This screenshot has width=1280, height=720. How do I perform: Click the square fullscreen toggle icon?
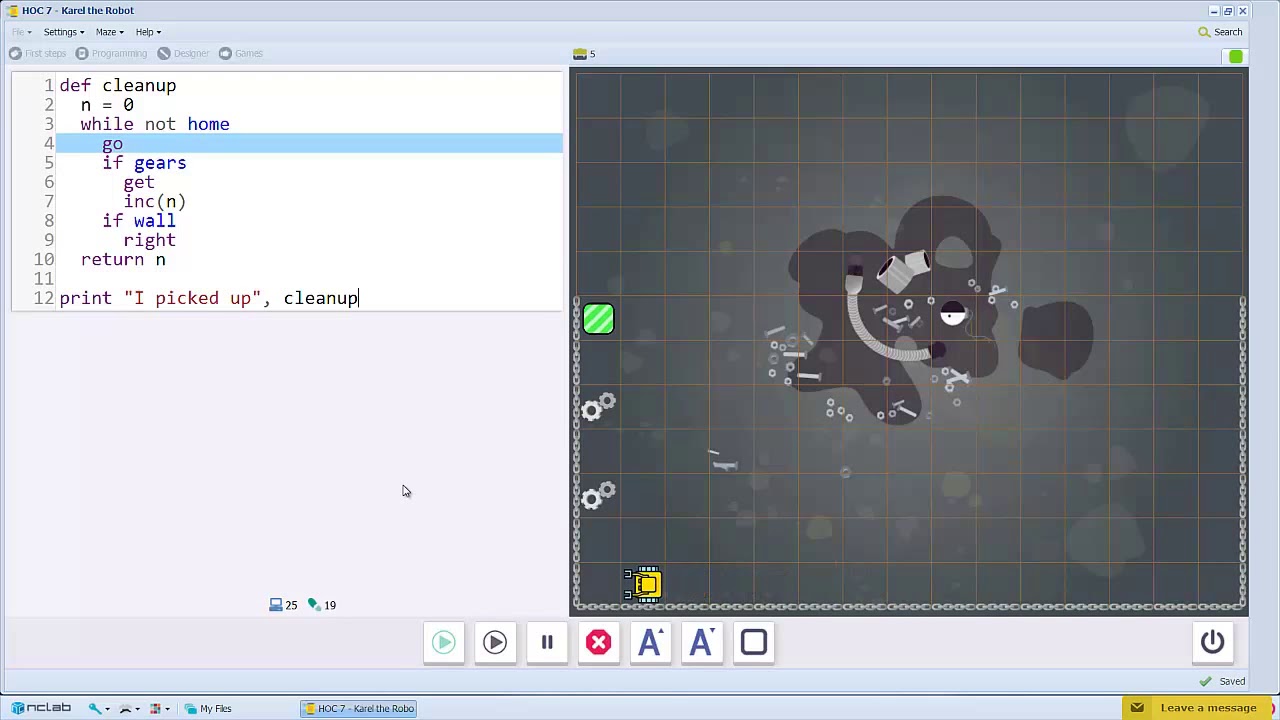point(754,642)
